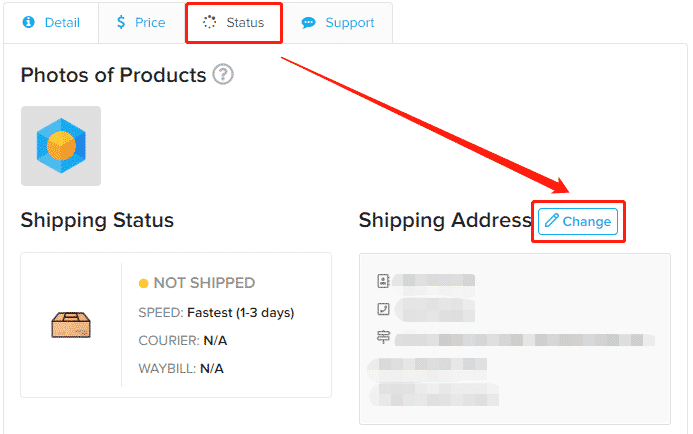This screenshot has width=693, height=434.
Task: Click the info icon on Detail tab
Action: [x=29, y=22]
